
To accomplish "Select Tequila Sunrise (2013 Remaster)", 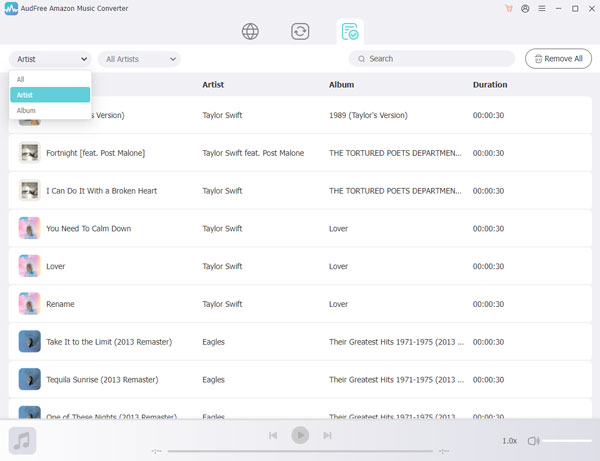I will tap(102, 380).
